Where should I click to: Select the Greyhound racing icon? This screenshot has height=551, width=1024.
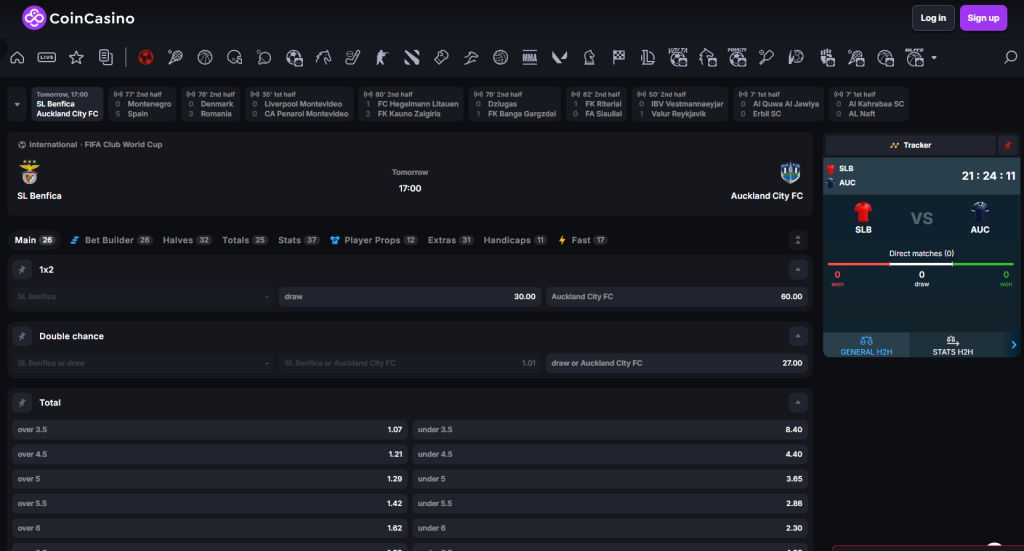(471, 57)
